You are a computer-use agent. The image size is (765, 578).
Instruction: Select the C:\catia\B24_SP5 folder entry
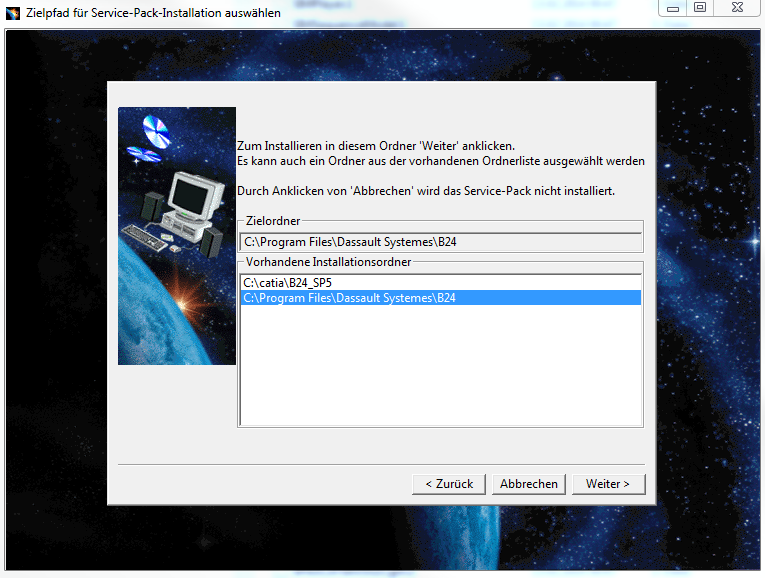click(441, 283)
